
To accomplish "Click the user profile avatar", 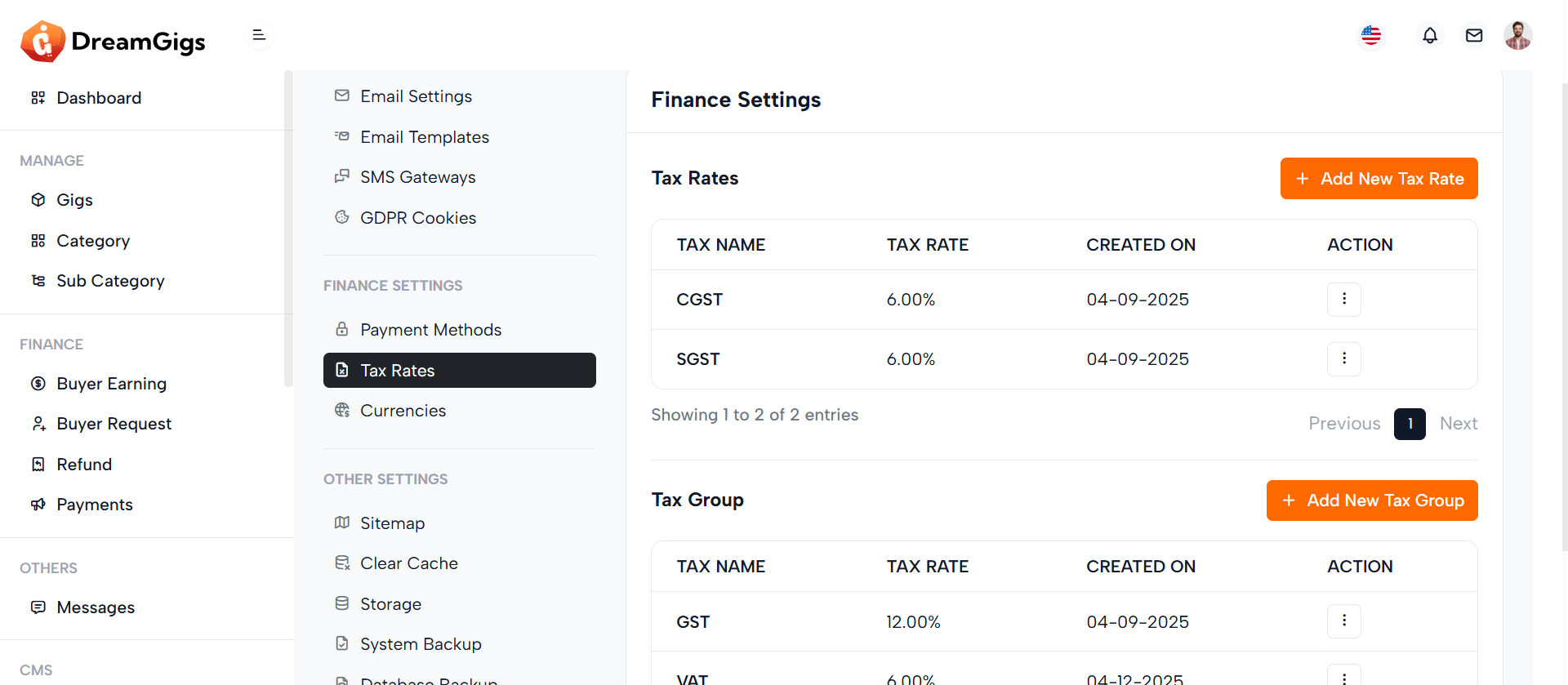I will [x=1517, y=35].
